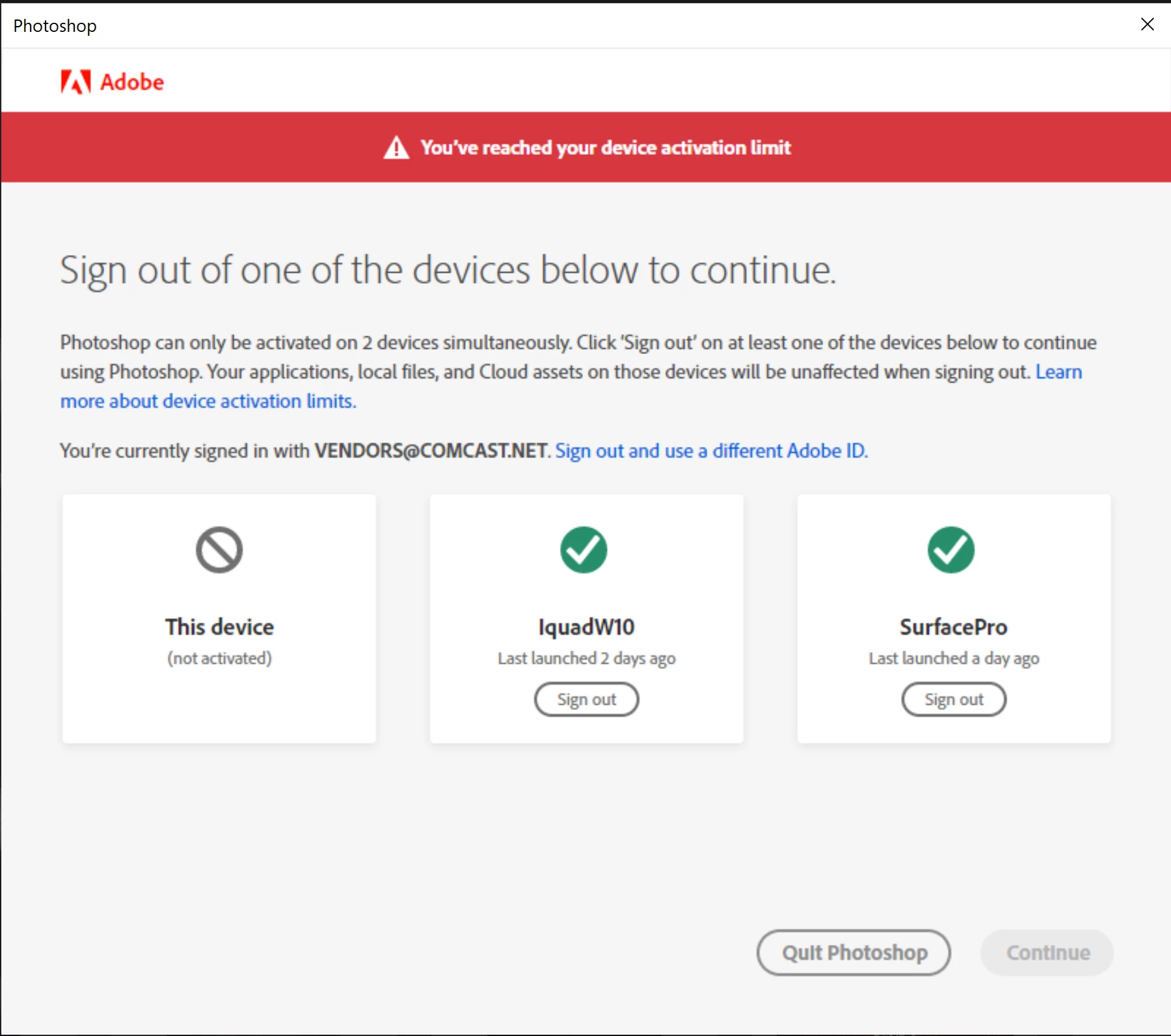Click the VENDORS@COMCAST.NET email text
This screenshot has height=1036, width=1171.
[431, 450]
